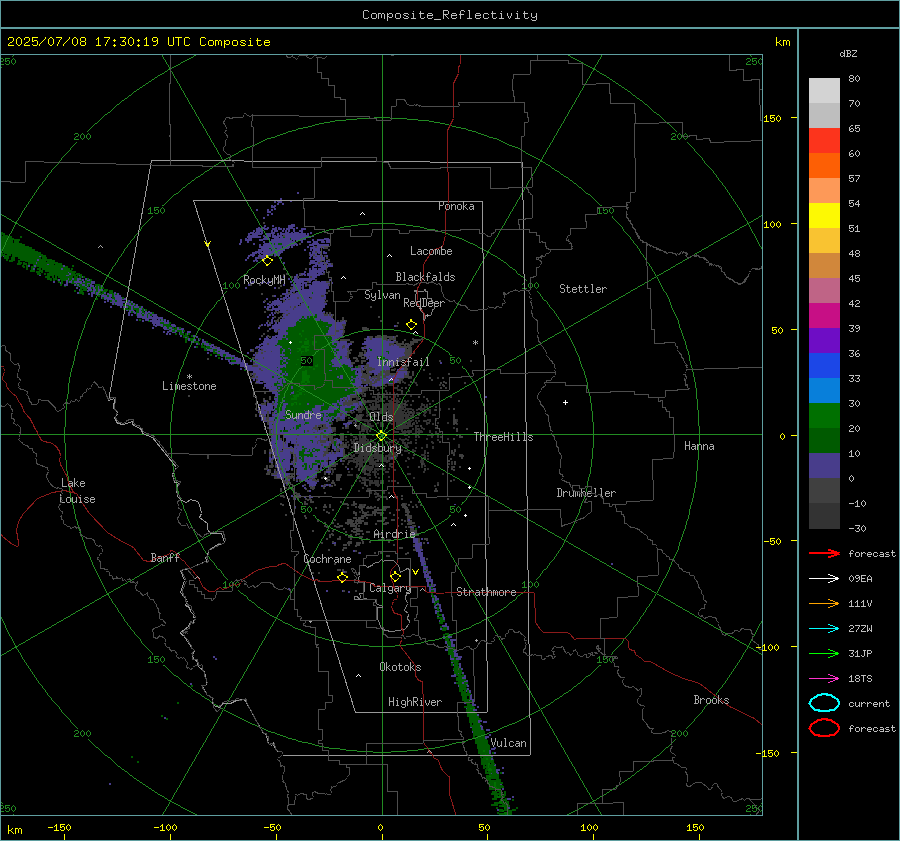Select the light blue 30-33 dBZ swatch

pyautogui.click(x=824, y=390)
